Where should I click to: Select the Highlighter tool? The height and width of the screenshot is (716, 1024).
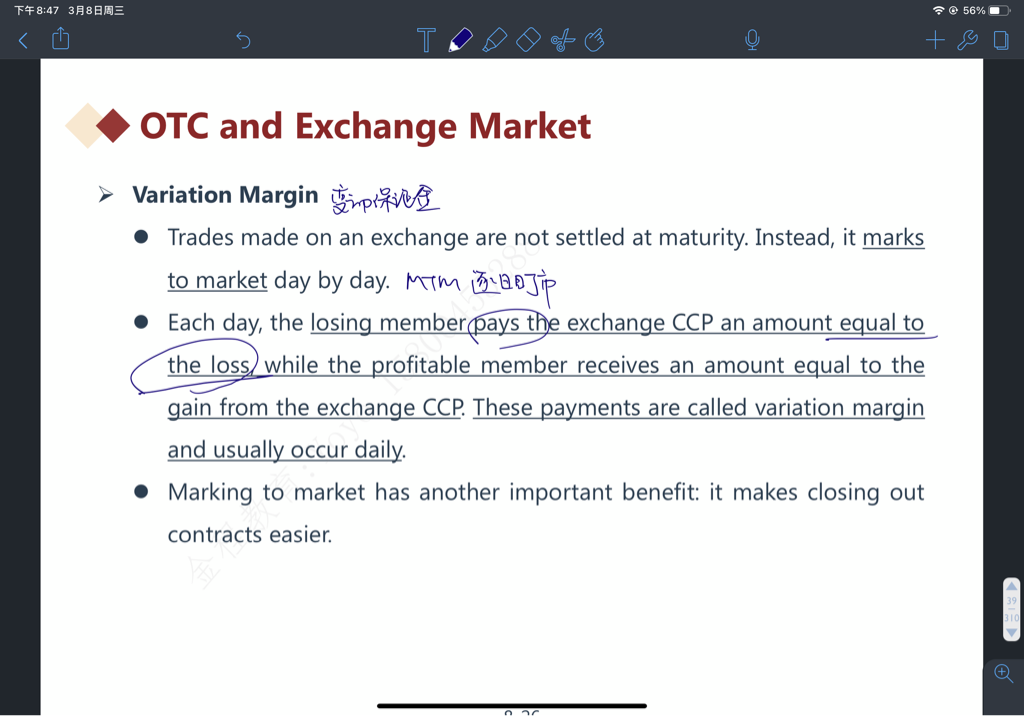coord(494,40)
